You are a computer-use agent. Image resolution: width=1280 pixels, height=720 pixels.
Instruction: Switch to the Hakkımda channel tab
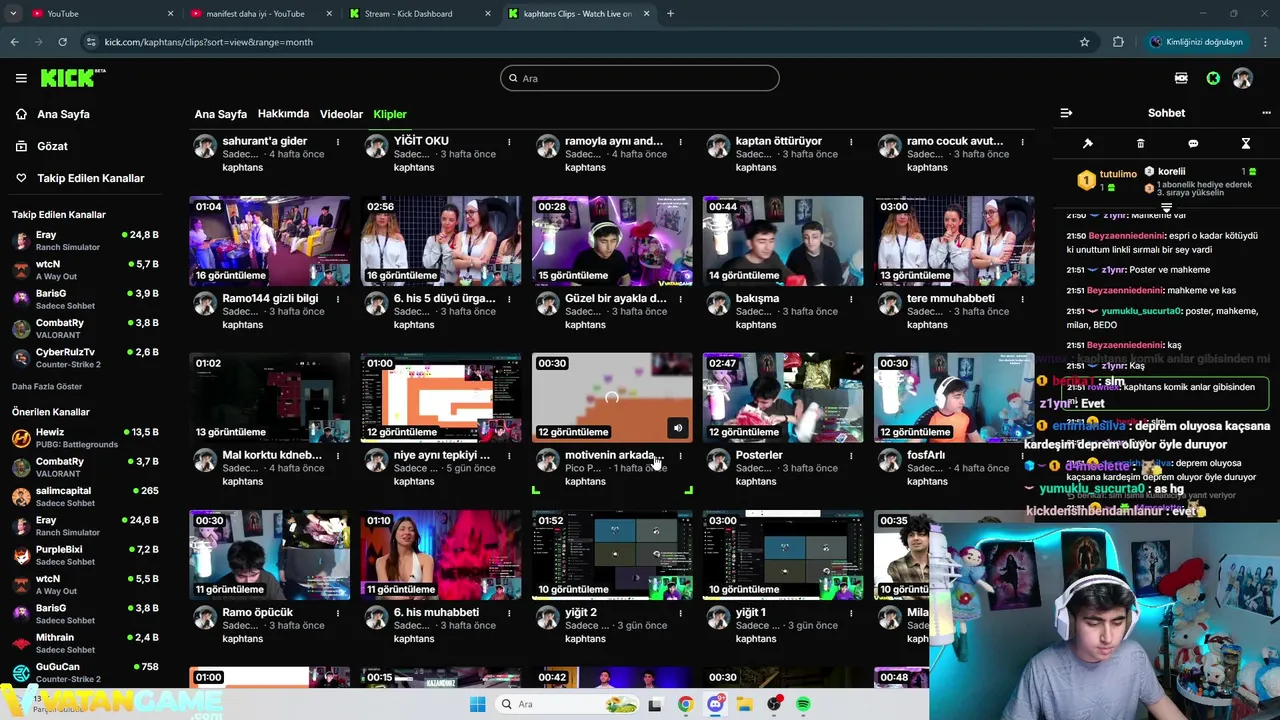(283, 114)
